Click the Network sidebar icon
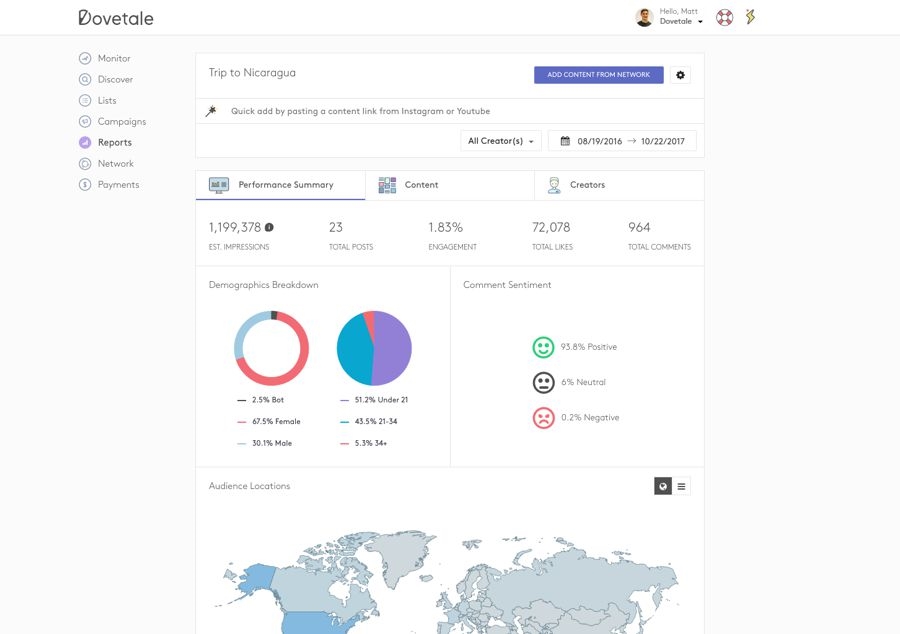900x634 pixels. point(85,162)
